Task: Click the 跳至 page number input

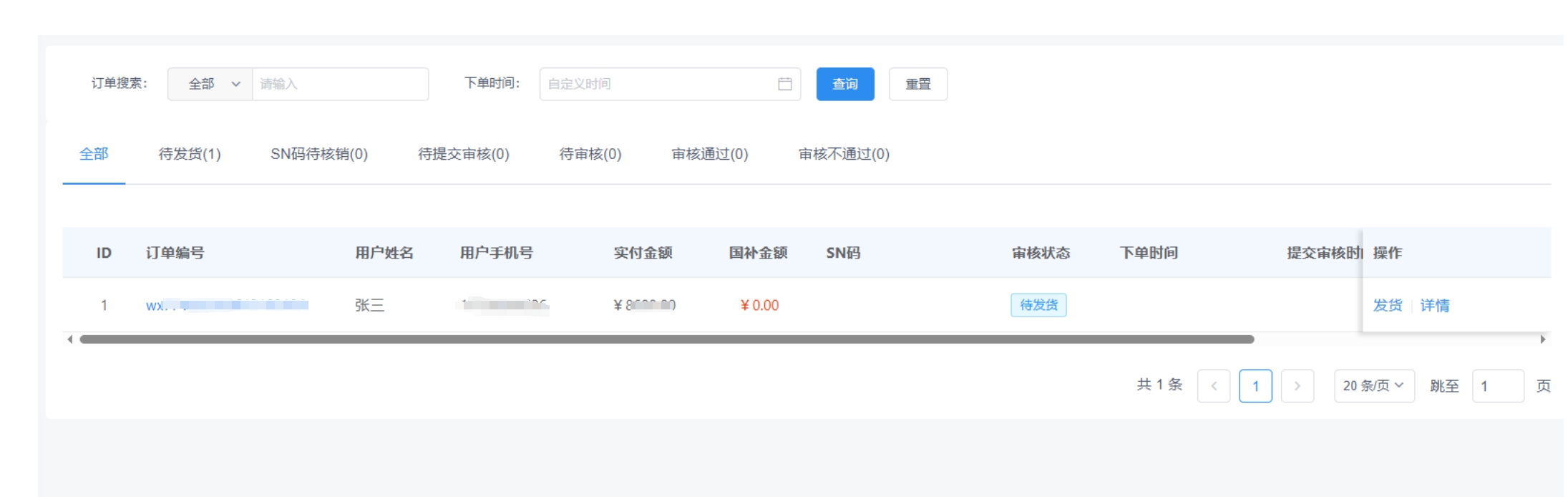Action: (x=1497, y=386)
